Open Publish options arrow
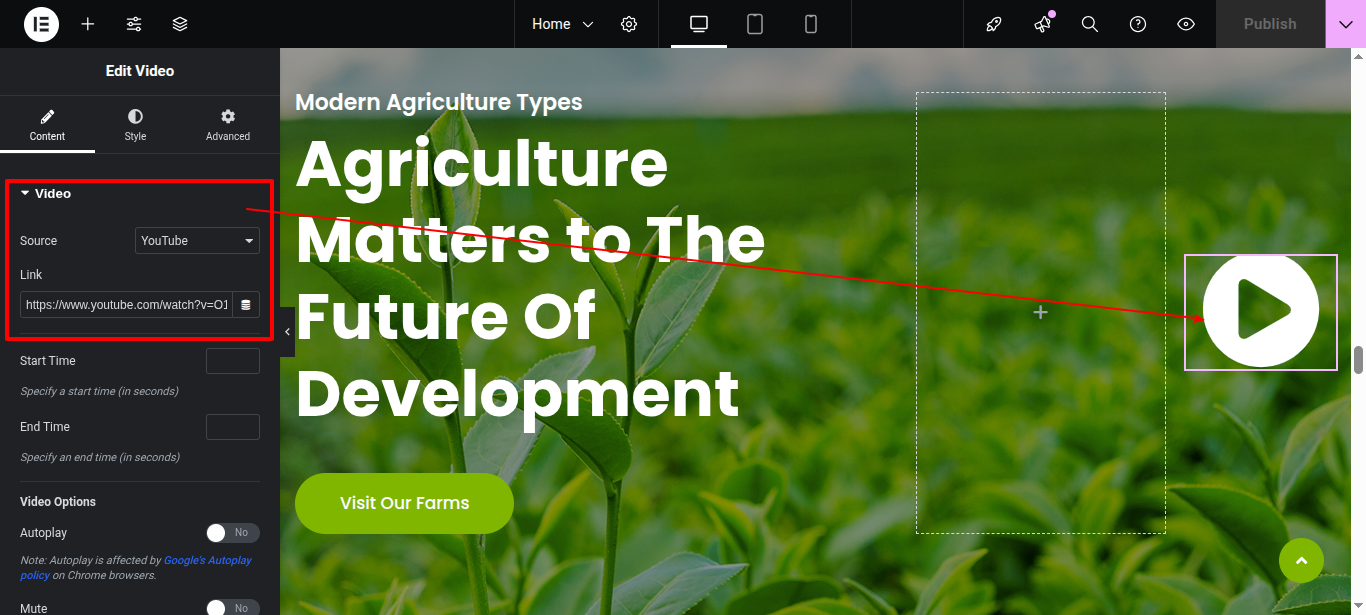 coord(1345,24)
